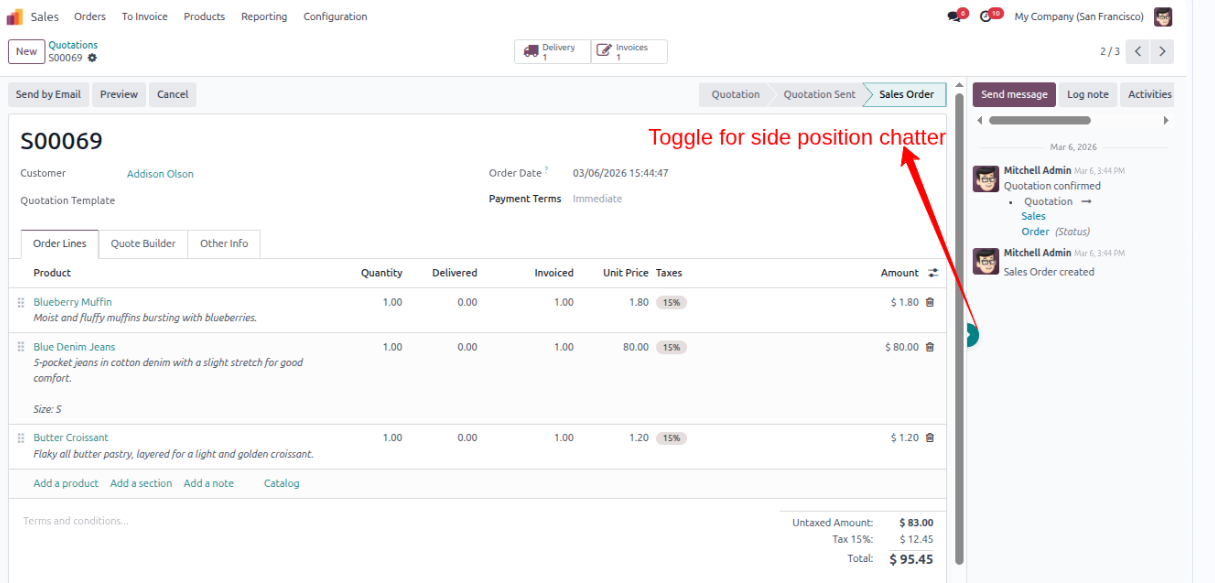Open Blueberry Muffin product link
The image size is (1215, 583).
72,302
